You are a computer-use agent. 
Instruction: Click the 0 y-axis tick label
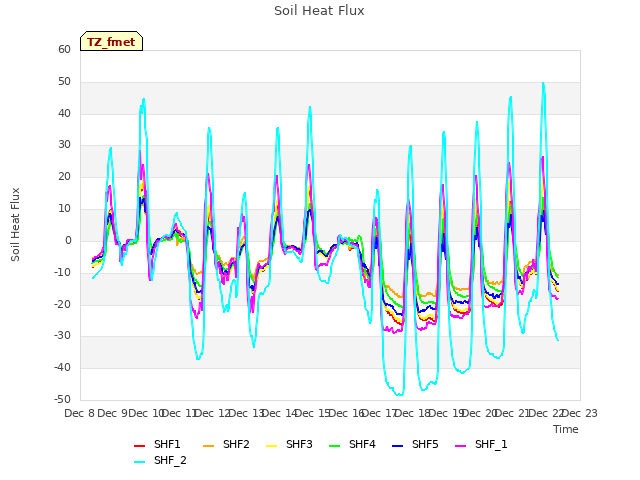(68, 241)
